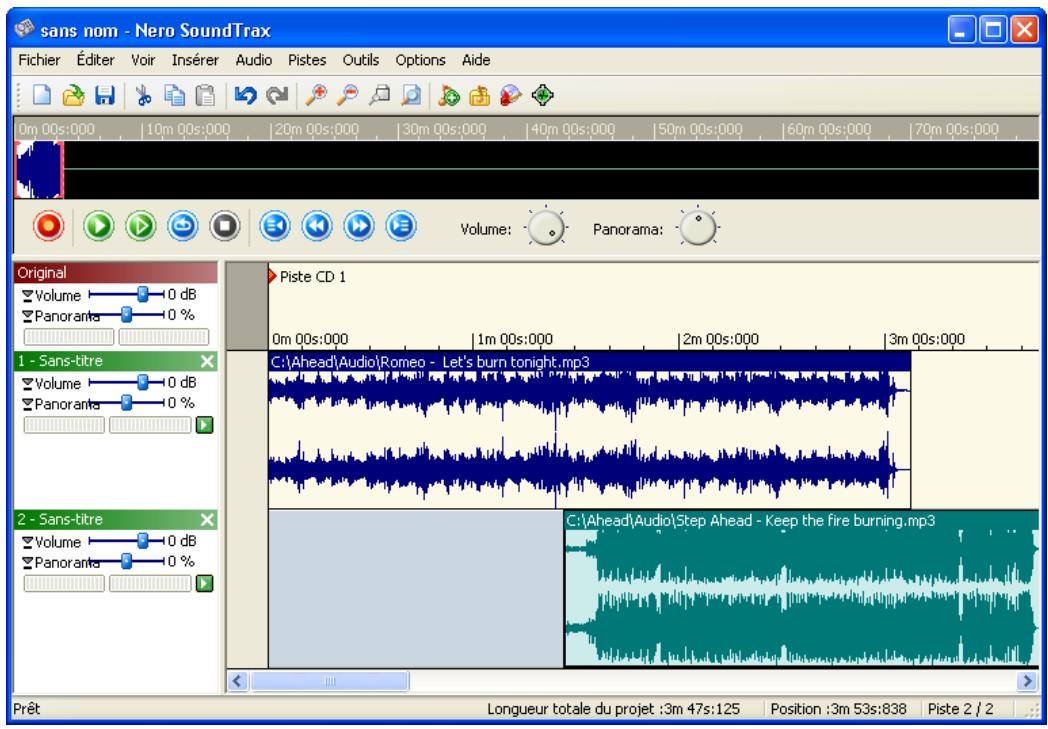Open the Aide menu
Viewport: 1048px width, 729px height.
(x=476, y=60)
